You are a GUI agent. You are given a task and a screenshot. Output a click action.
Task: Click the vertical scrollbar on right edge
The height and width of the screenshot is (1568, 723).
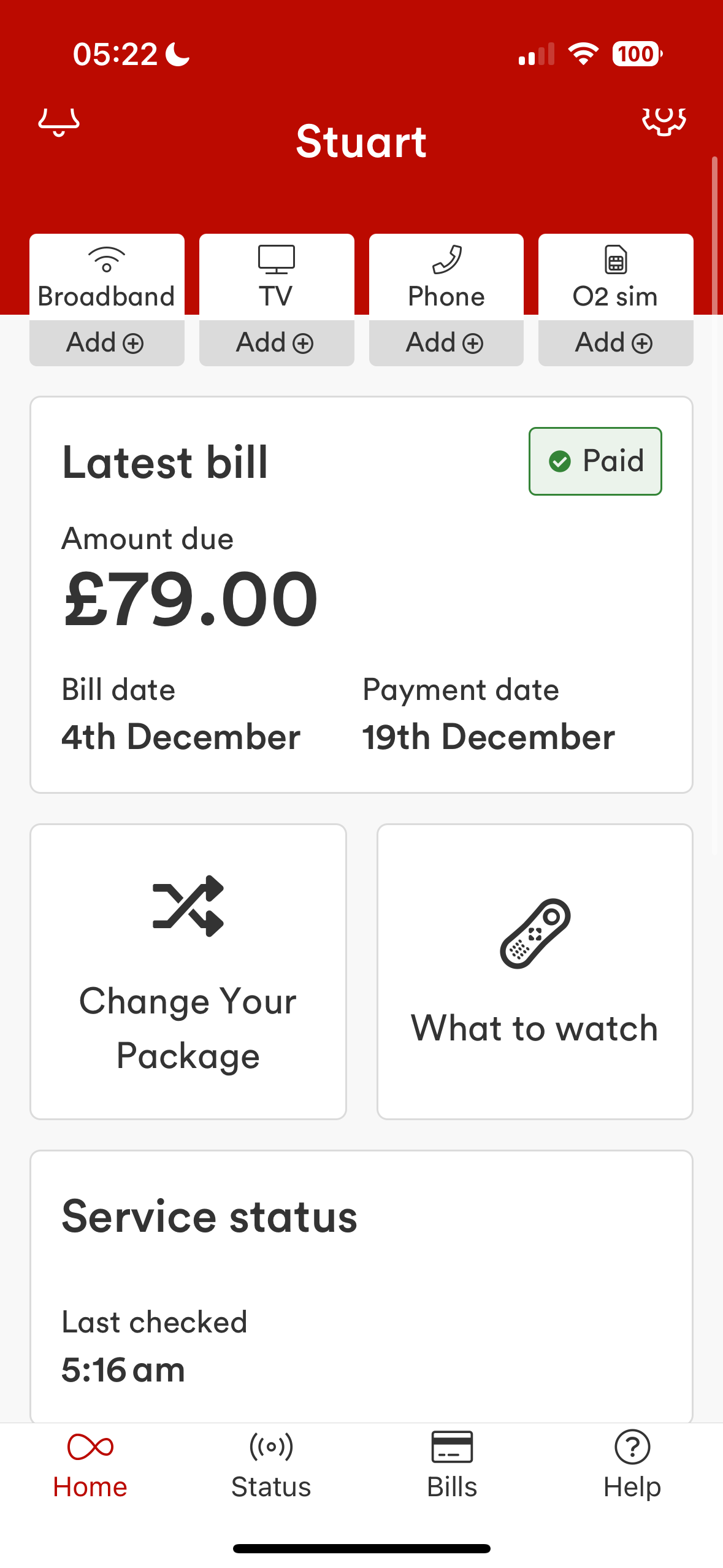(714, 233)
